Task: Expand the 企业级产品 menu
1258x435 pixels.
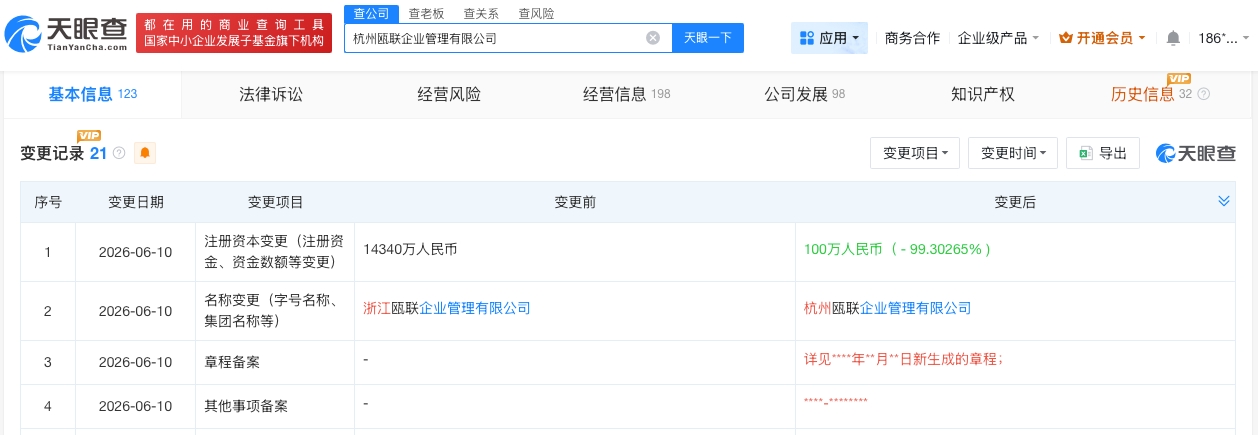Action: [x=998, y=38]
